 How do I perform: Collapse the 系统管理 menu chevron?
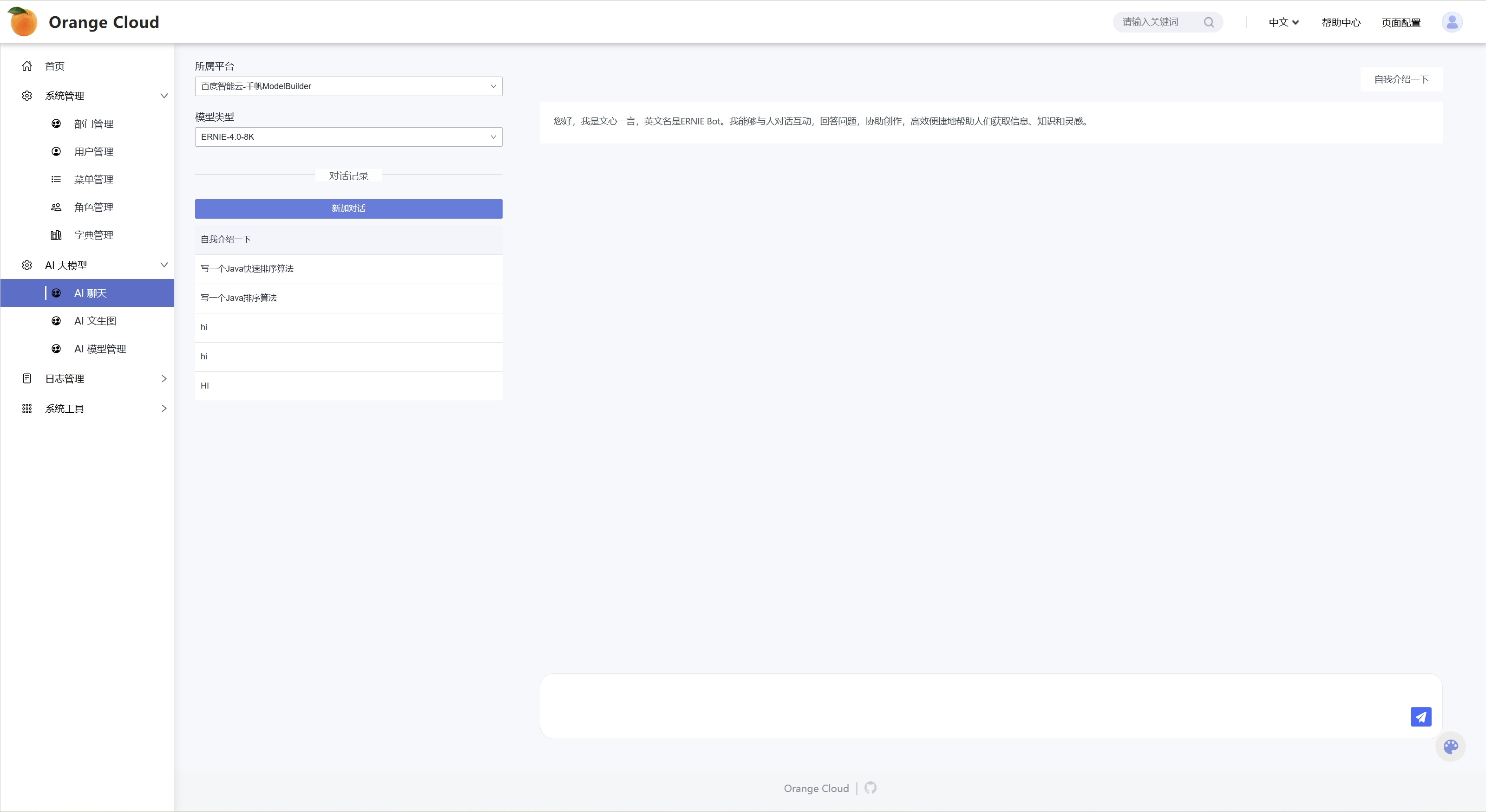tap(164, 96)
